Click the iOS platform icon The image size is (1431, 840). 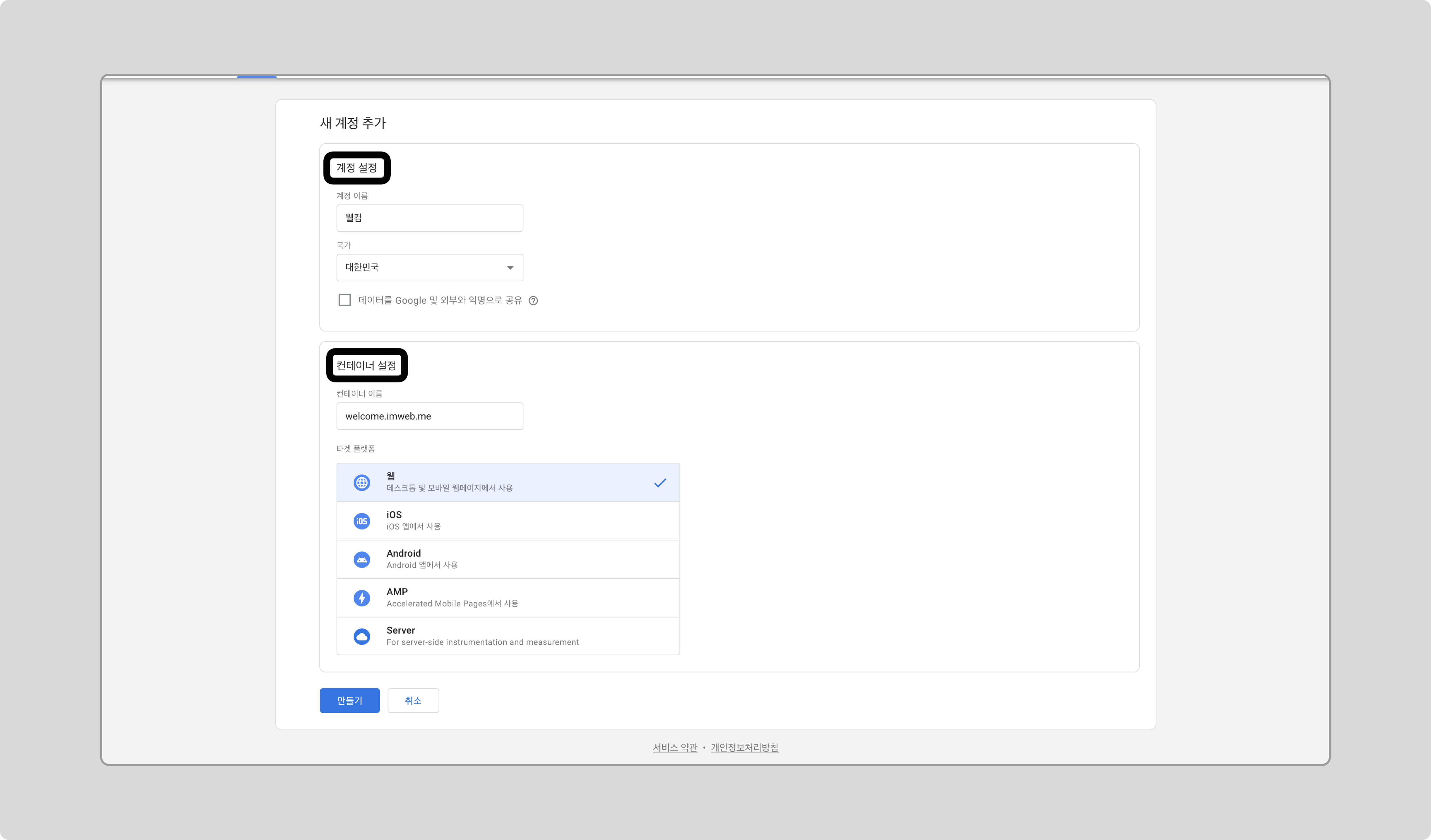coord(362,521)
